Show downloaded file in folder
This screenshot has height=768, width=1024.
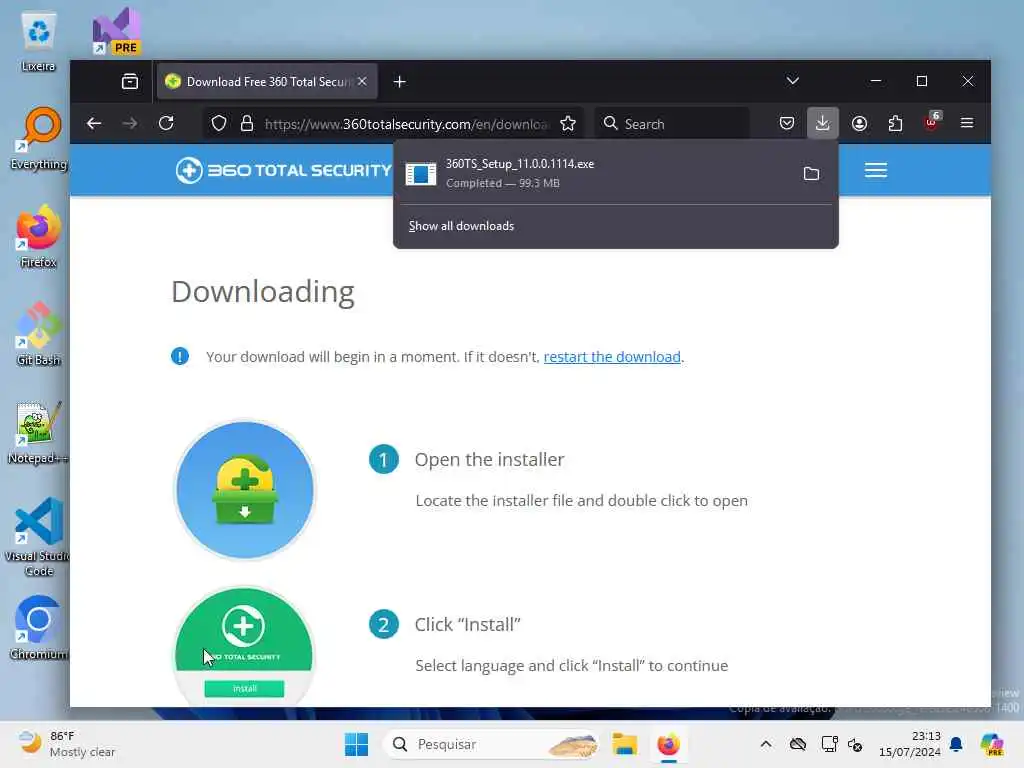point(811,174)
